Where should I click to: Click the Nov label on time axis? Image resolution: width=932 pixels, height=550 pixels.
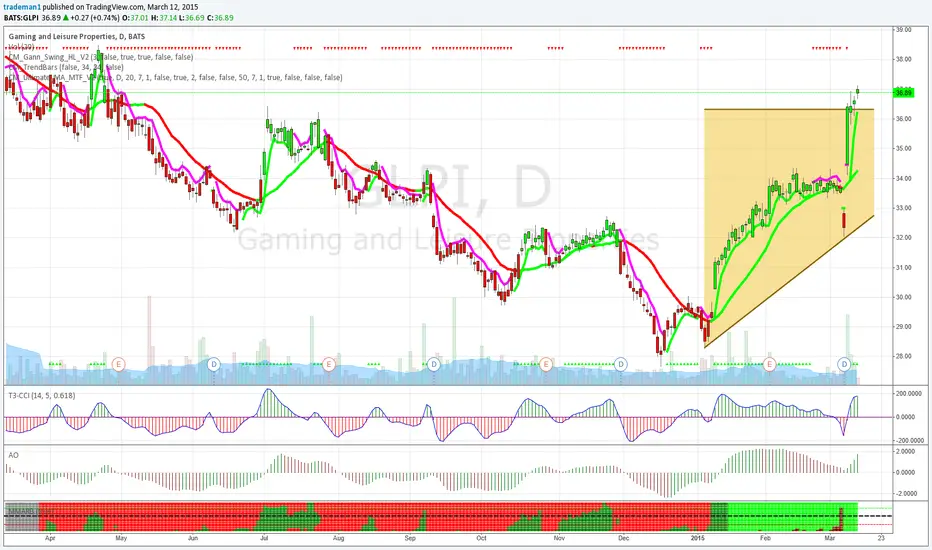pos(559,538)
